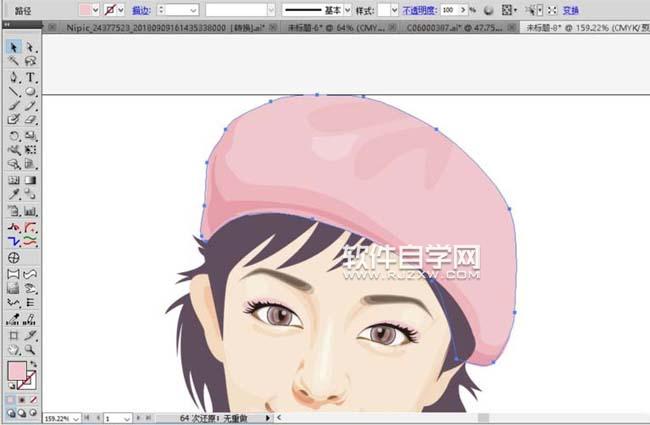Select the Slice tool

pos(30,335)
